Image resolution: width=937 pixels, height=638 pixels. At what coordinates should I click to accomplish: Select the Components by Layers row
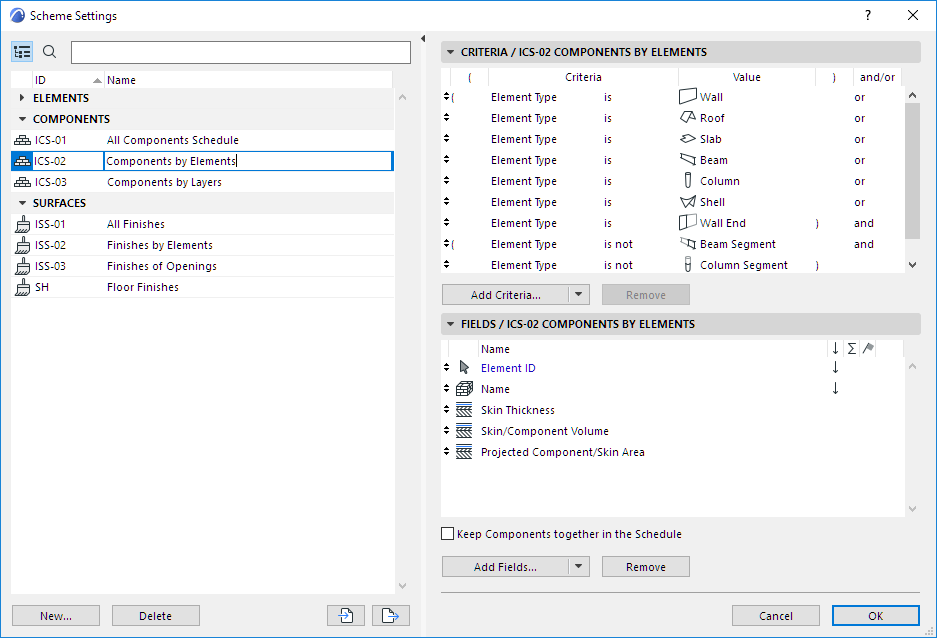coord(202,182)
